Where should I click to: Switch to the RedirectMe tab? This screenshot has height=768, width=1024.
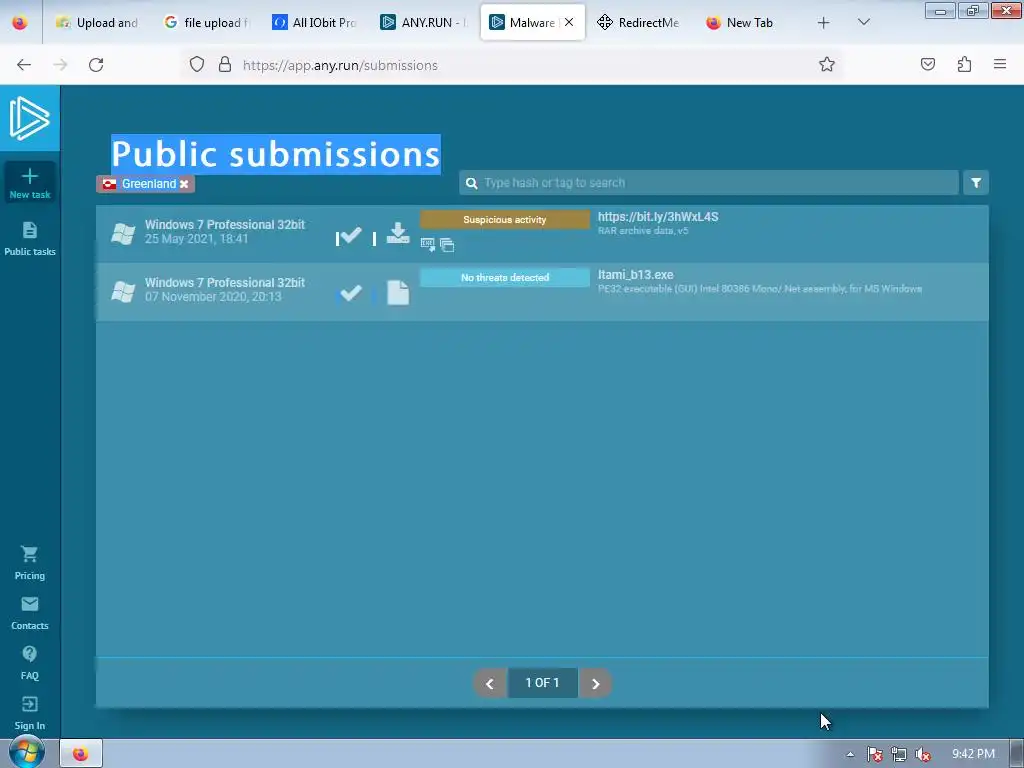click(640, 23)
